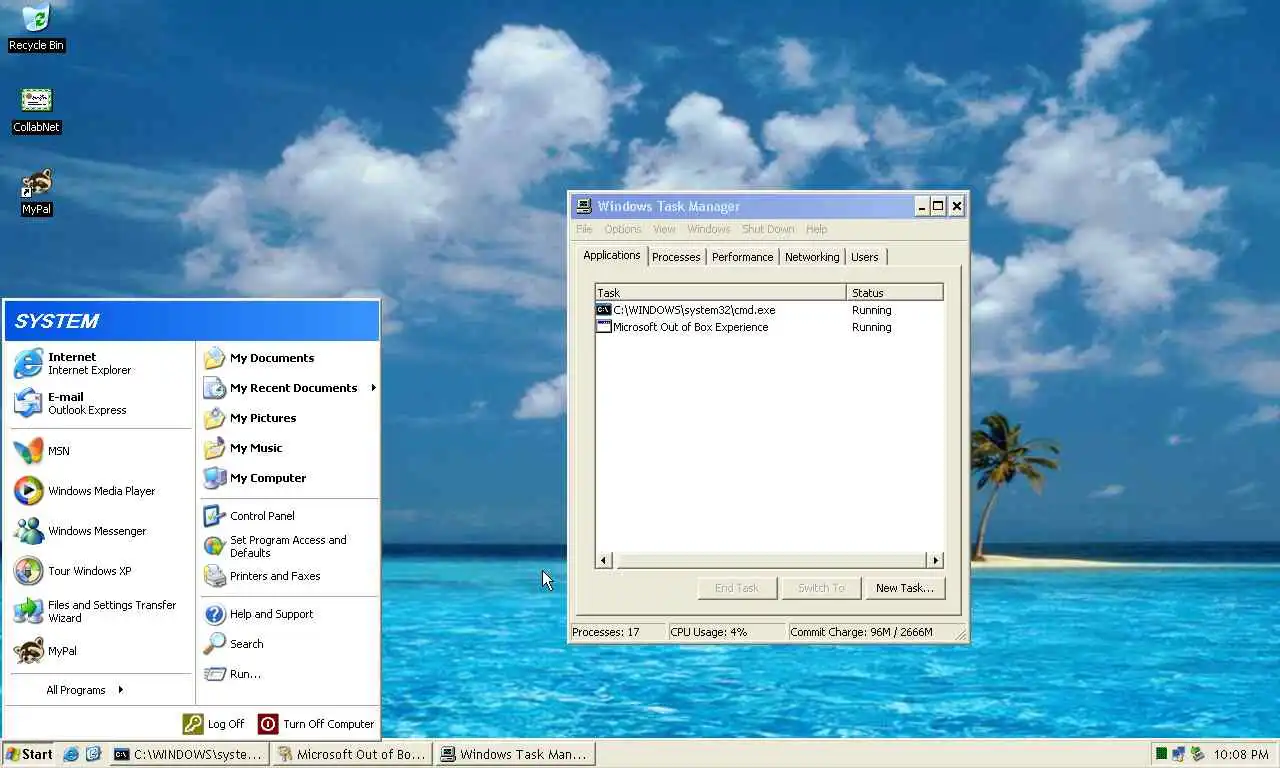This screenshot has width=1280, height=768.
Task: Click task list scrollbar left arrow
Action: (603, 560)
